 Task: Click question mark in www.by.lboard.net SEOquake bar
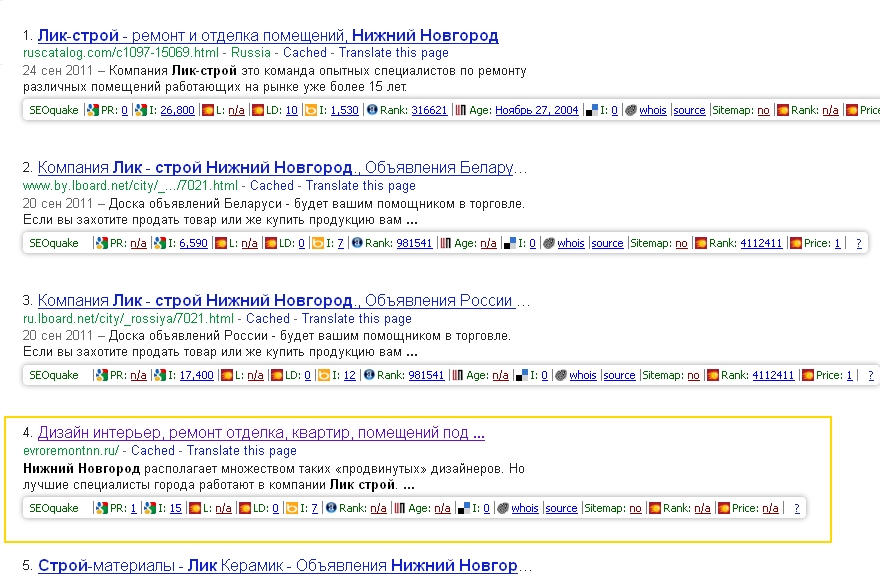[x=859, y=244]
